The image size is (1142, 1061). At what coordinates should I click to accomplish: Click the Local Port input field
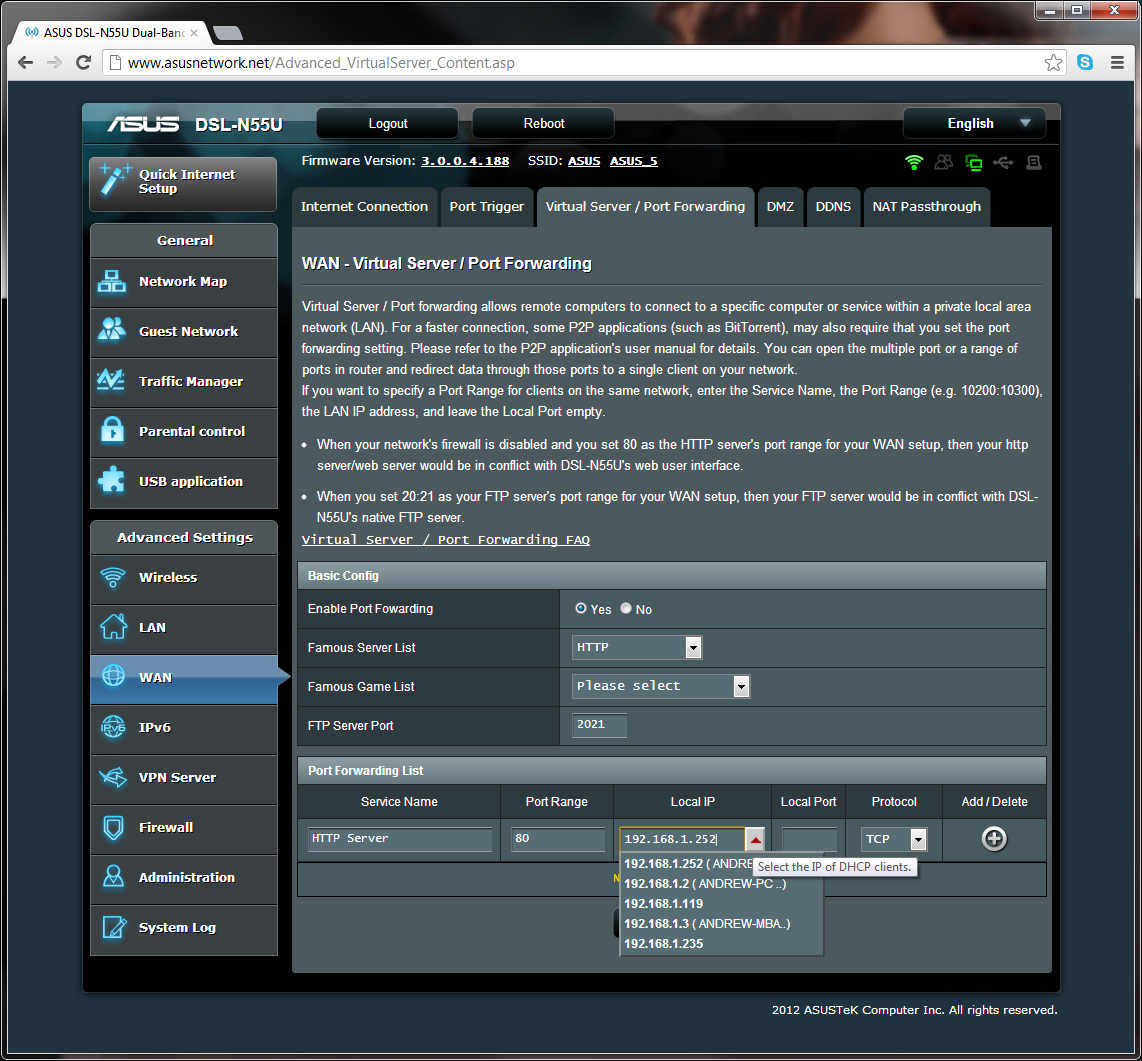(x=809, y=839)
